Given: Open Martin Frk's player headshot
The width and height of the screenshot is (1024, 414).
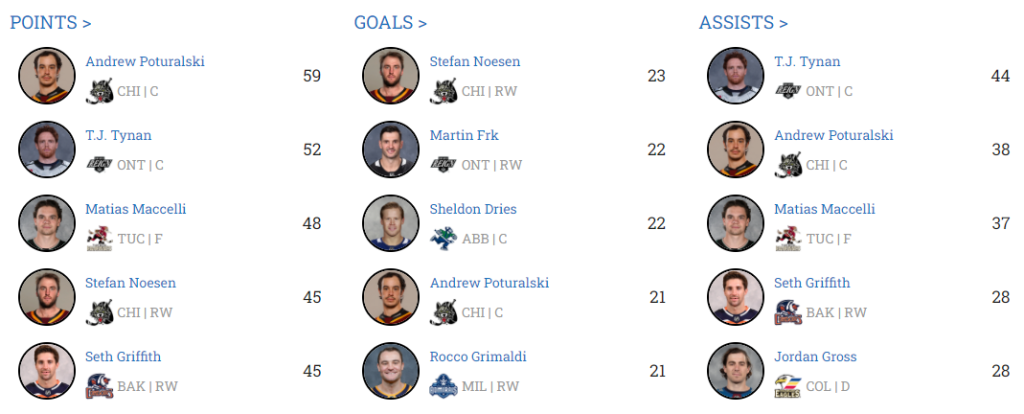Looking at the screenshot, I should [x=391, y=150].
